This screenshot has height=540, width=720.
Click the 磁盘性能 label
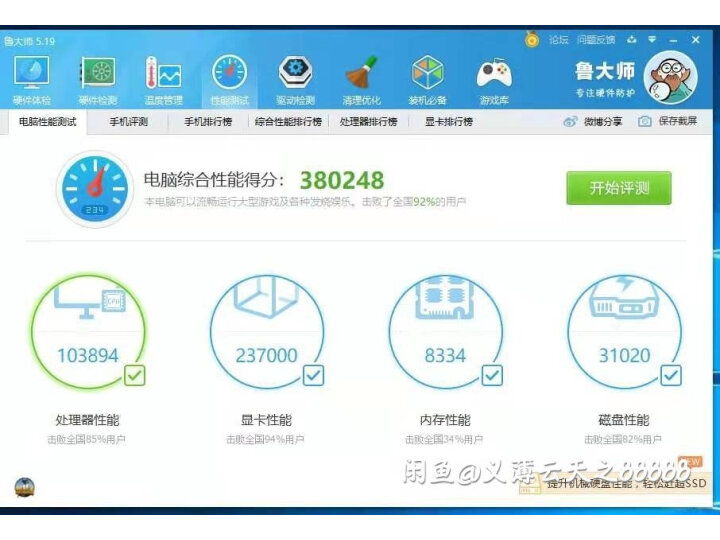[x=624, y=420]
